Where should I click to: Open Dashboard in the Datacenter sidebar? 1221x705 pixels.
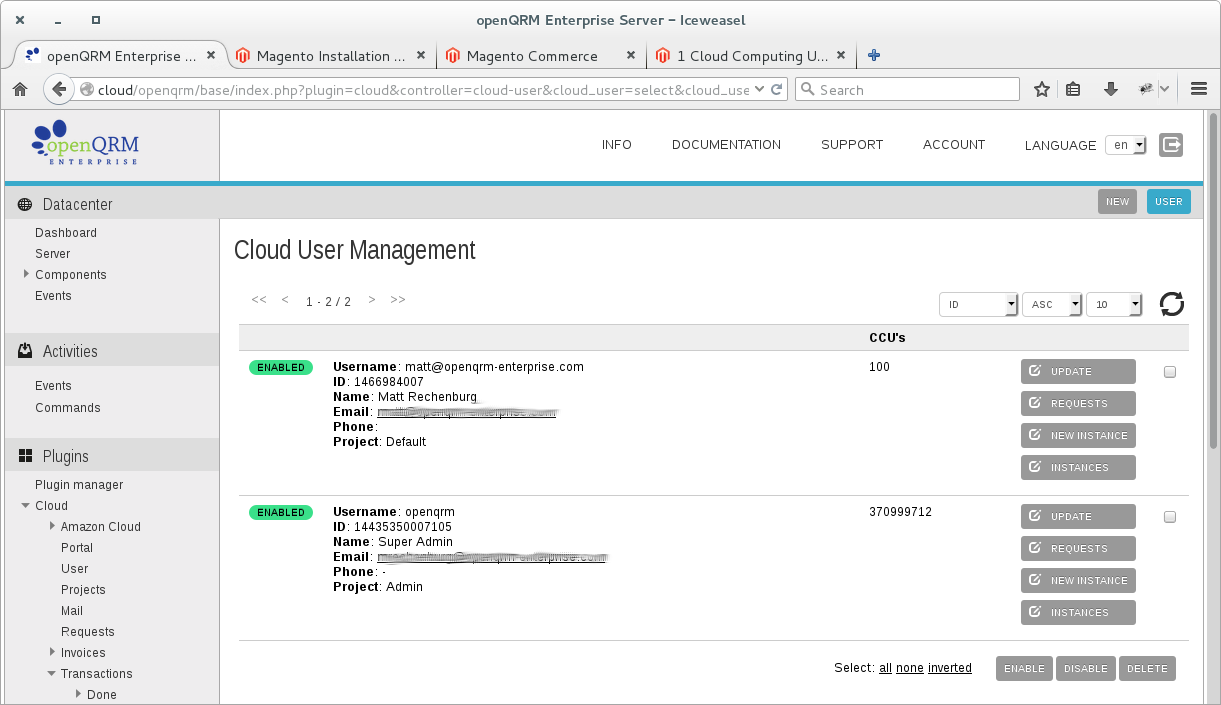pos(66,233)
